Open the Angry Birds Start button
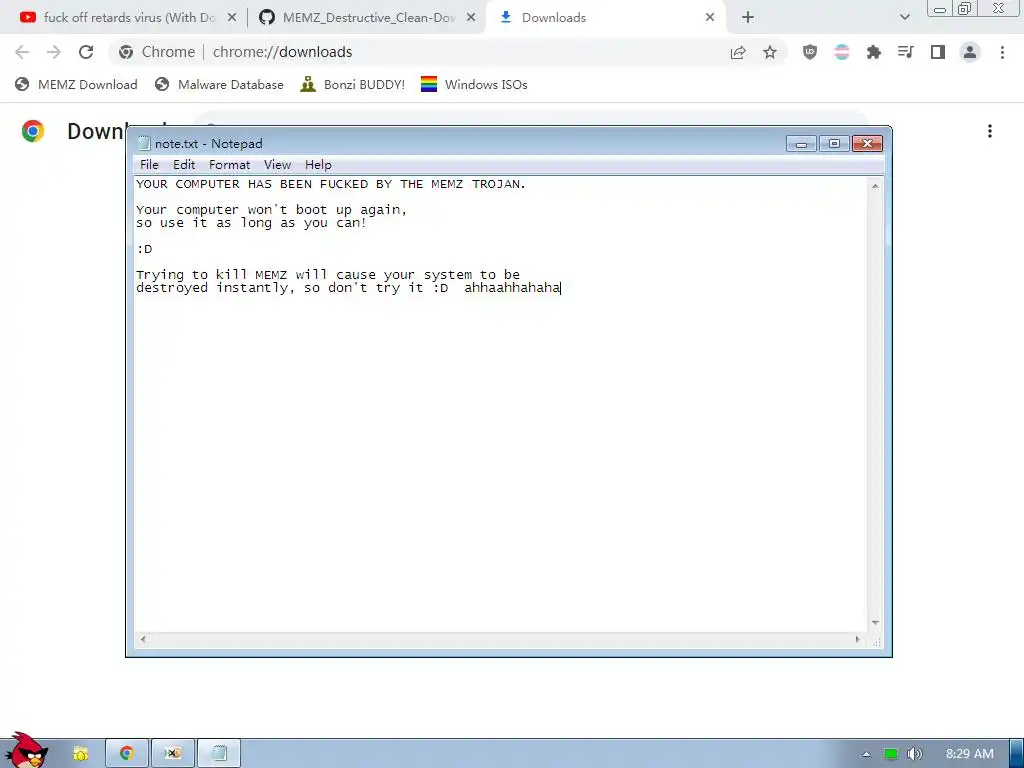This screenshot has width=1024, height=768. click(26, 751)
